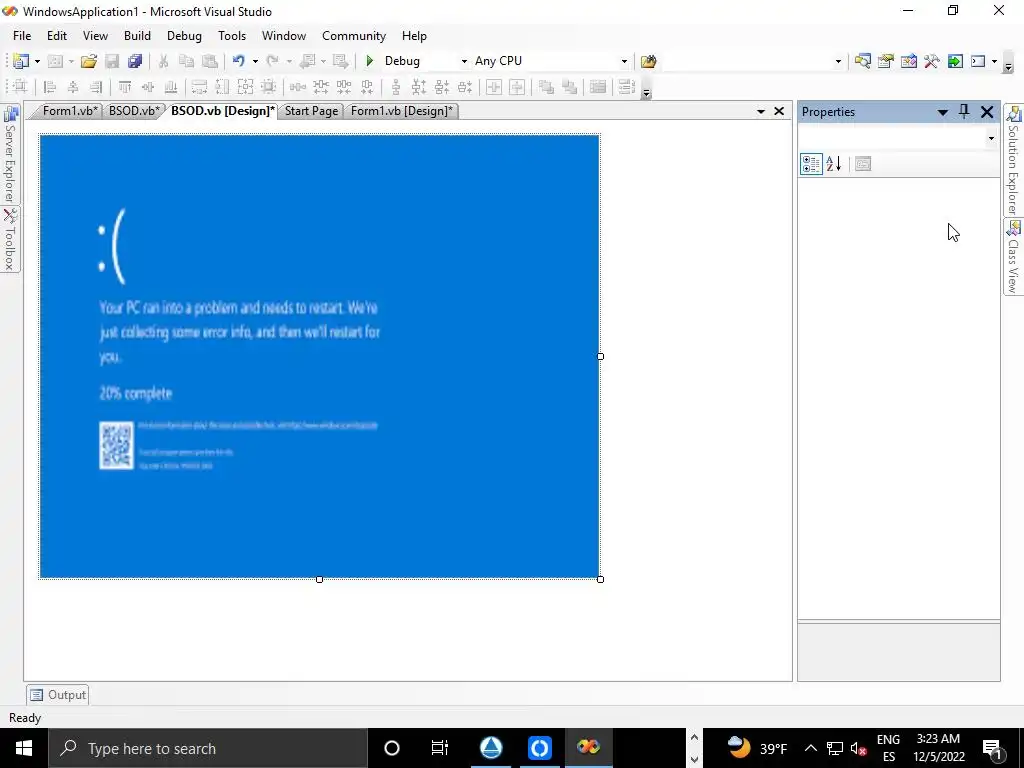1024x768 pixels.
Task: Click the Make Horizontal Spacing Equal icon
Action: (298, 87)
